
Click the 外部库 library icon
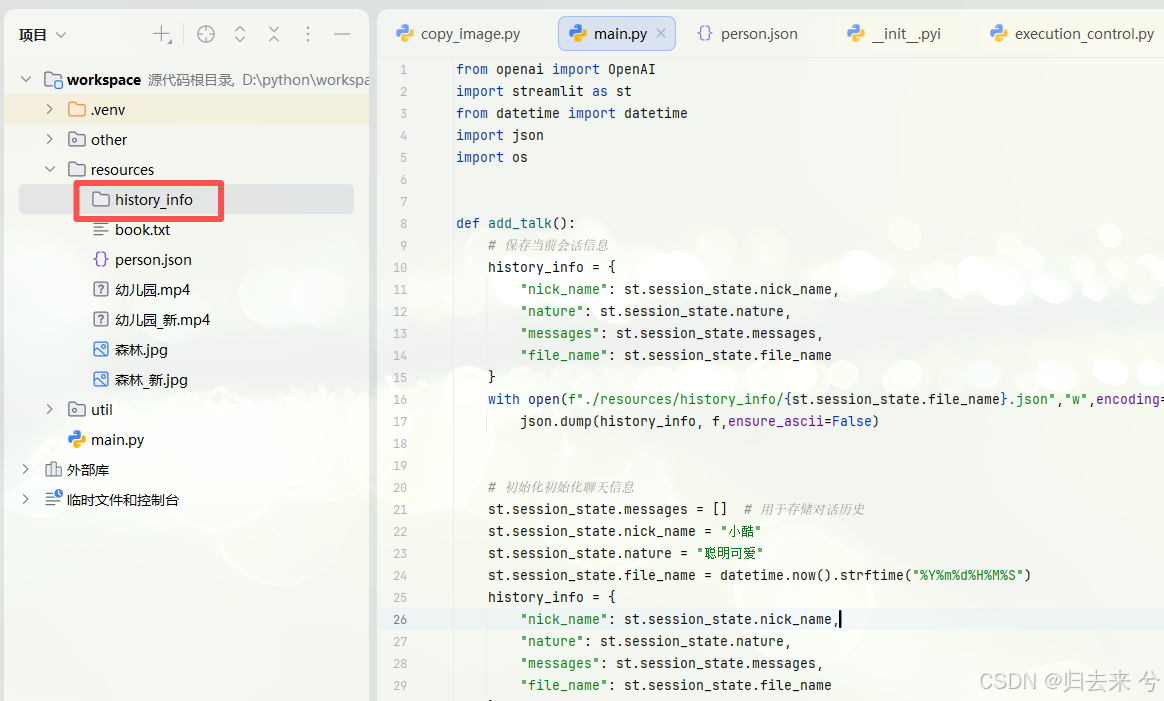click(53, 469)
